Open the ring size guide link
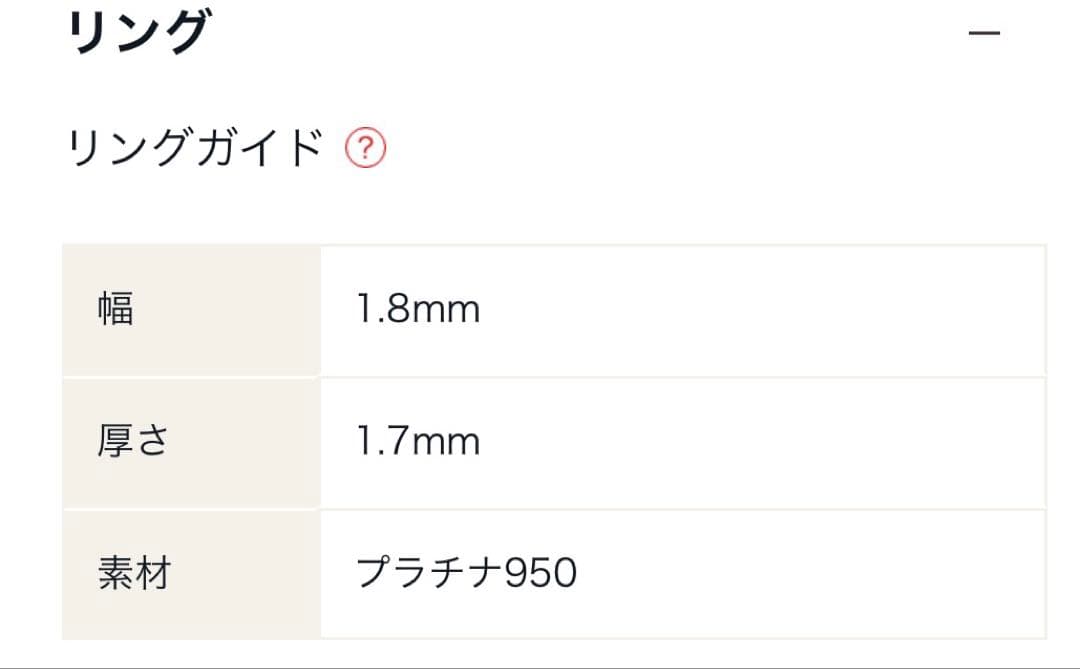This screenshot has width=1080, height=669. pyautogui.click(x=195, y=145)
